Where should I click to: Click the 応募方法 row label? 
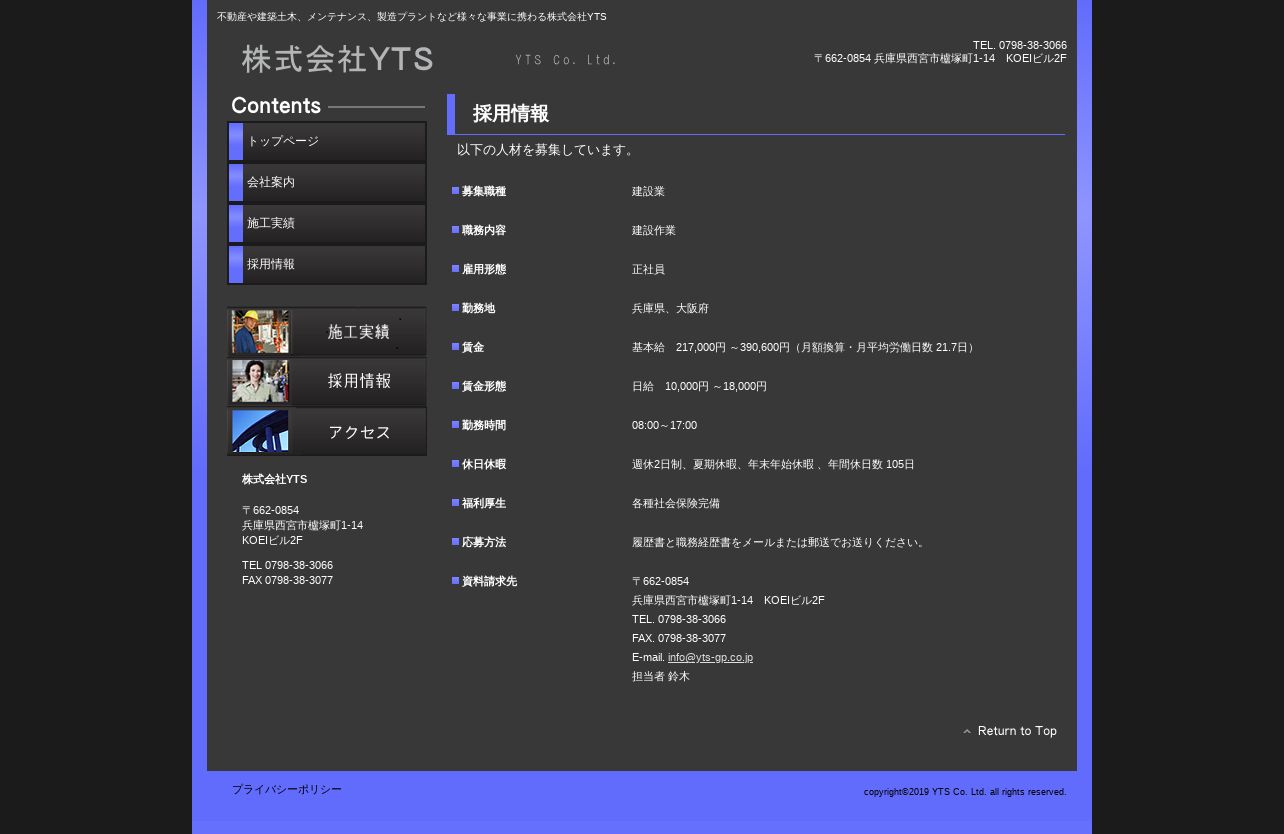pos(484,542)
